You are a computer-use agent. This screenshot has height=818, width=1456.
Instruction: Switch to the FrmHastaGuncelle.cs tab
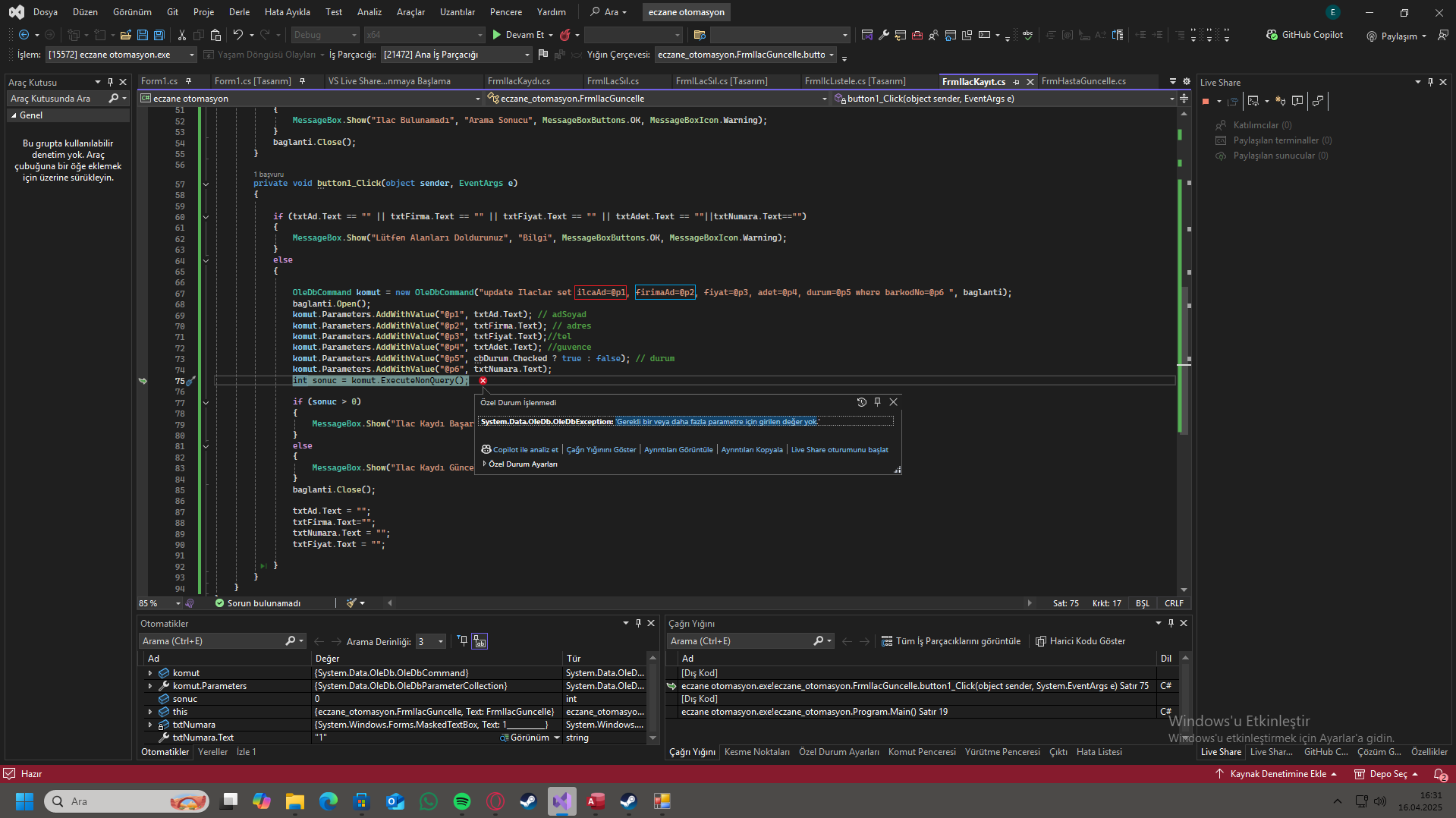click(x=1083, y=81)
